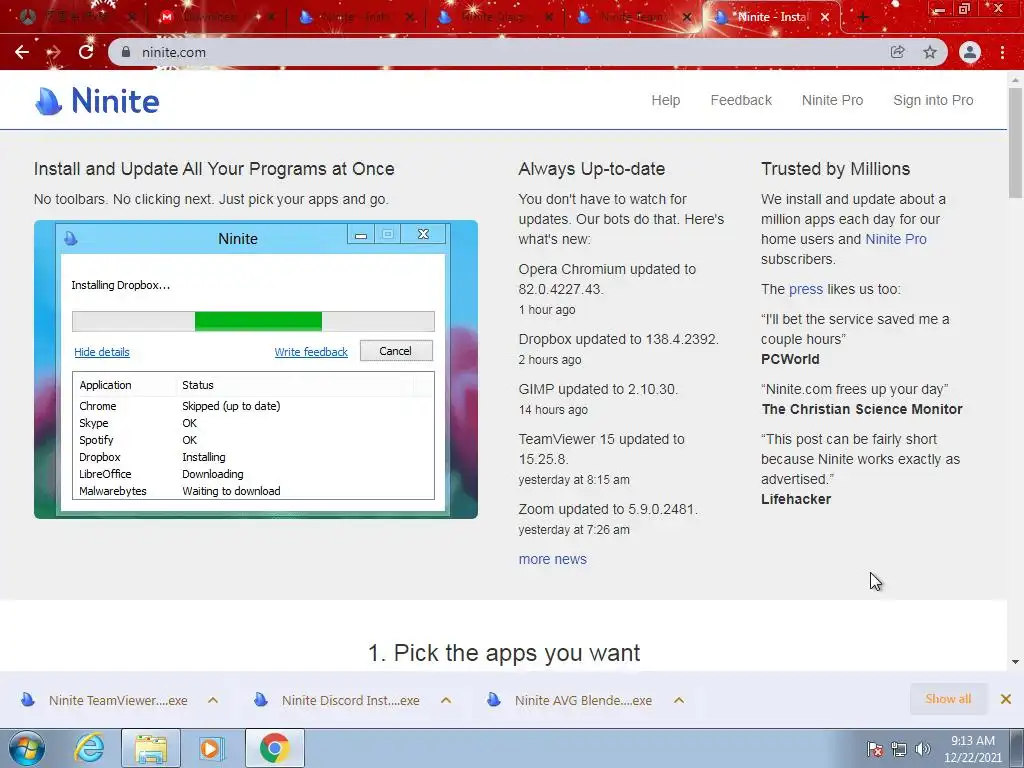Open a new tab with the plus button

click(863, 18)
